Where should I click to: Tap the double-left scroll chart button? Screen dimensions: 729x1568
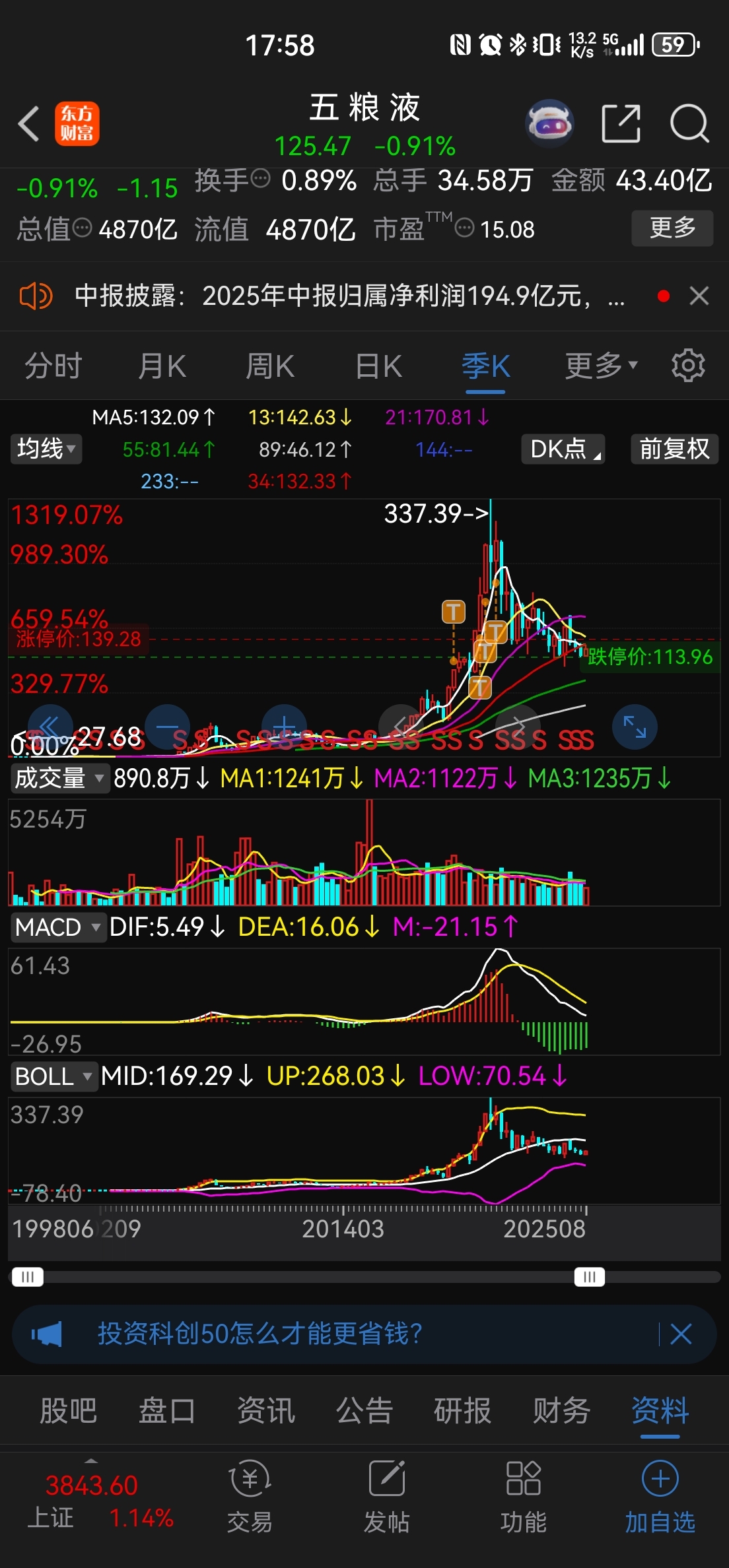50,727
